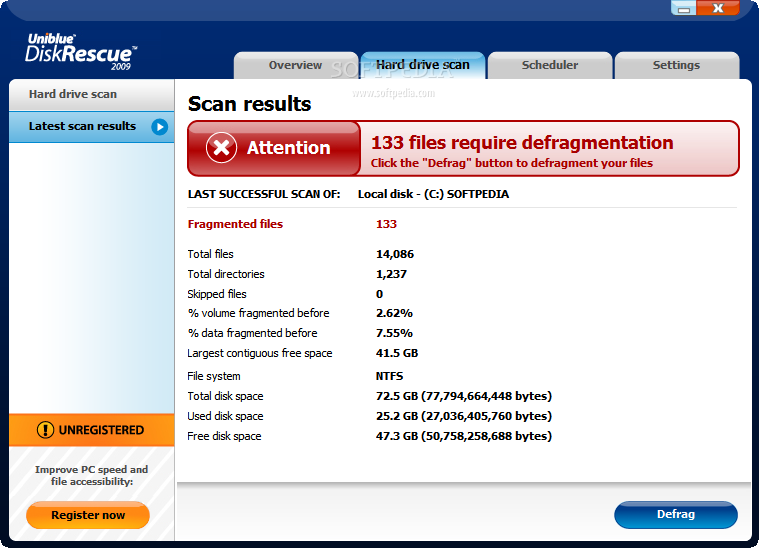
Task: Click '% volume fragmented before' label
Action: coord(258,313)
